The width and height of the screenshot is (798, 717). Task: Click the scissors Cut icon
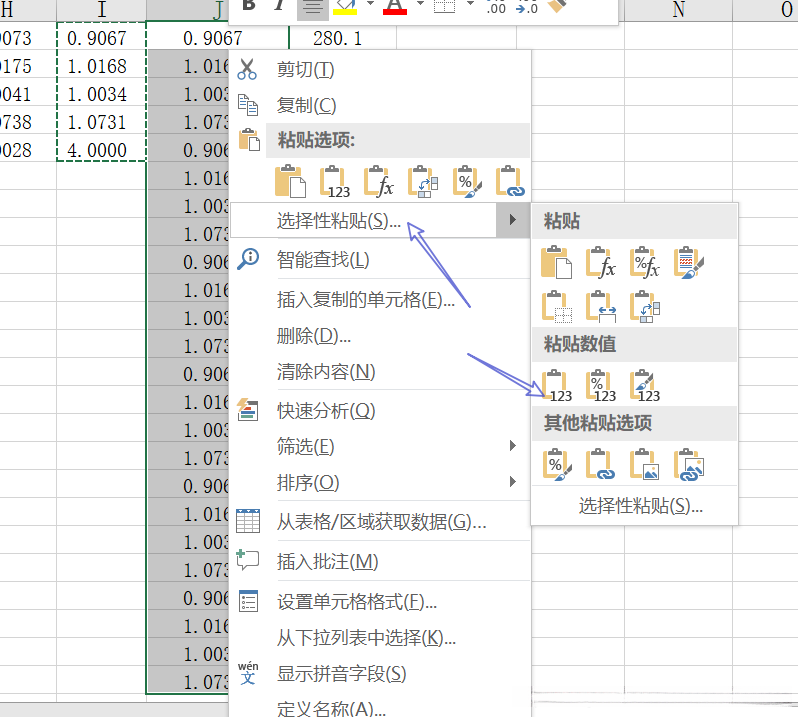click(x=247, y=69)
